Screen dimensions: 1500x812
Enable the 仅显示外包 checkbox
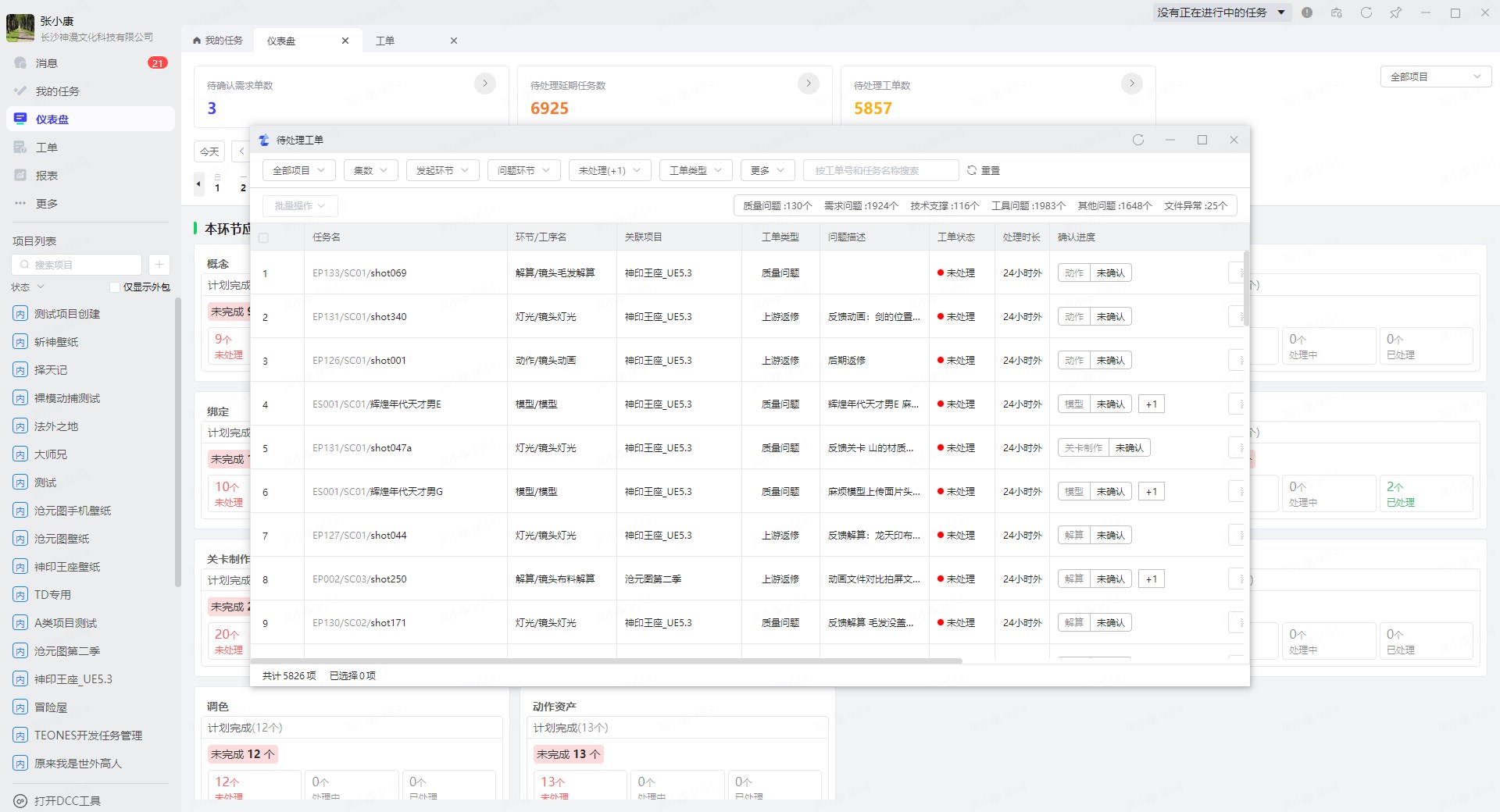(x=115, y=287)
